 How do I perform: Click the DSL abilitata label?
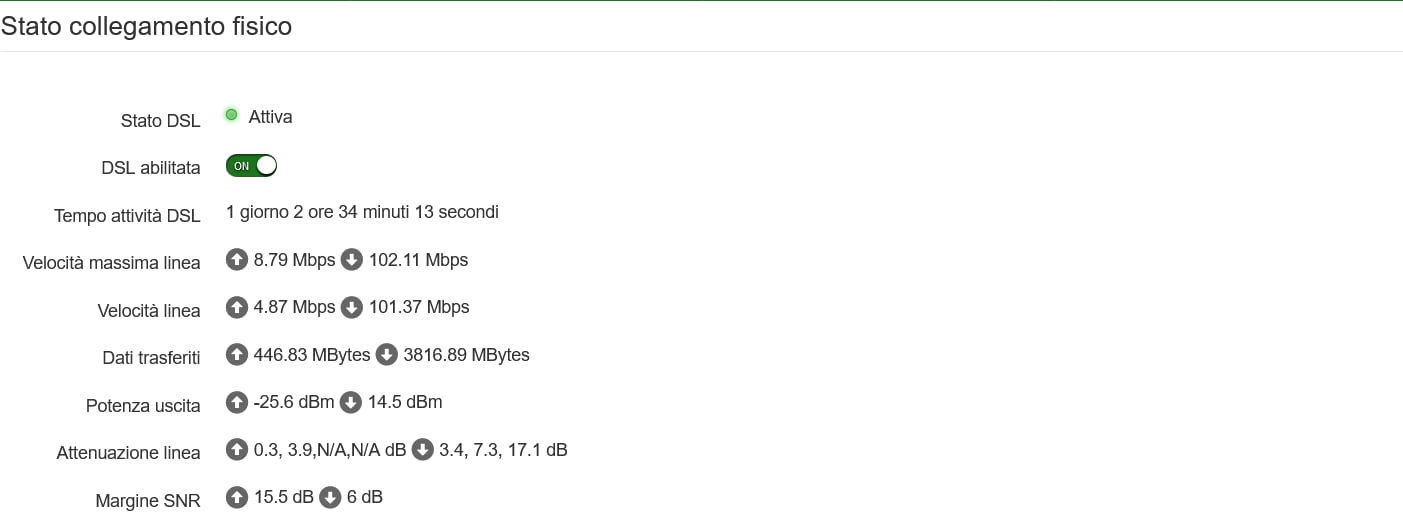pyautogui.click(x=151, y=168)
